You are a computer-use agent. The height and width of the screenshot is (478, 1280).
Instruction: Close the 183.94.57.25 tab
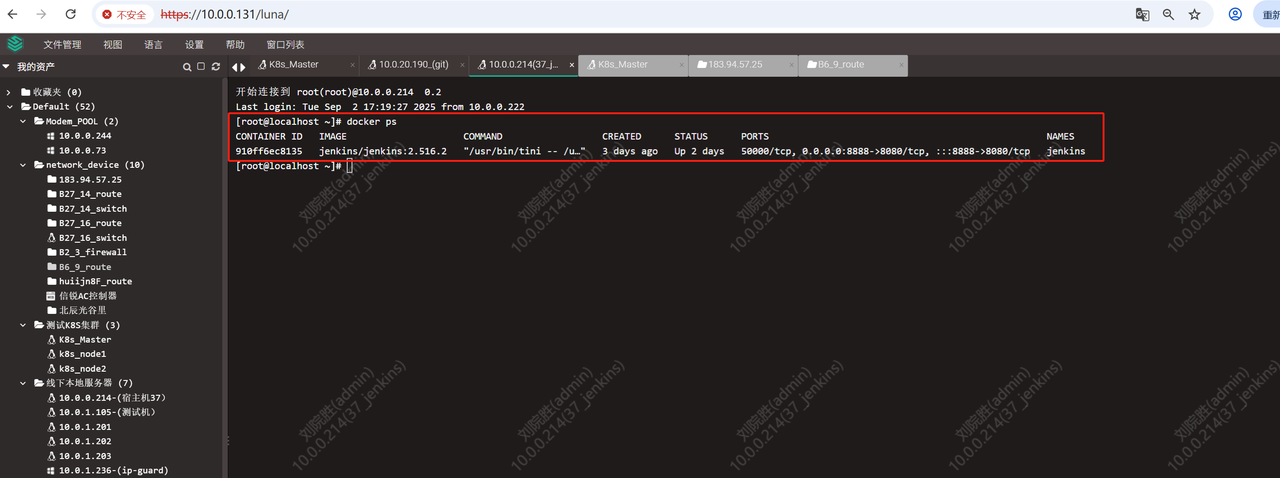coord(791,65)
